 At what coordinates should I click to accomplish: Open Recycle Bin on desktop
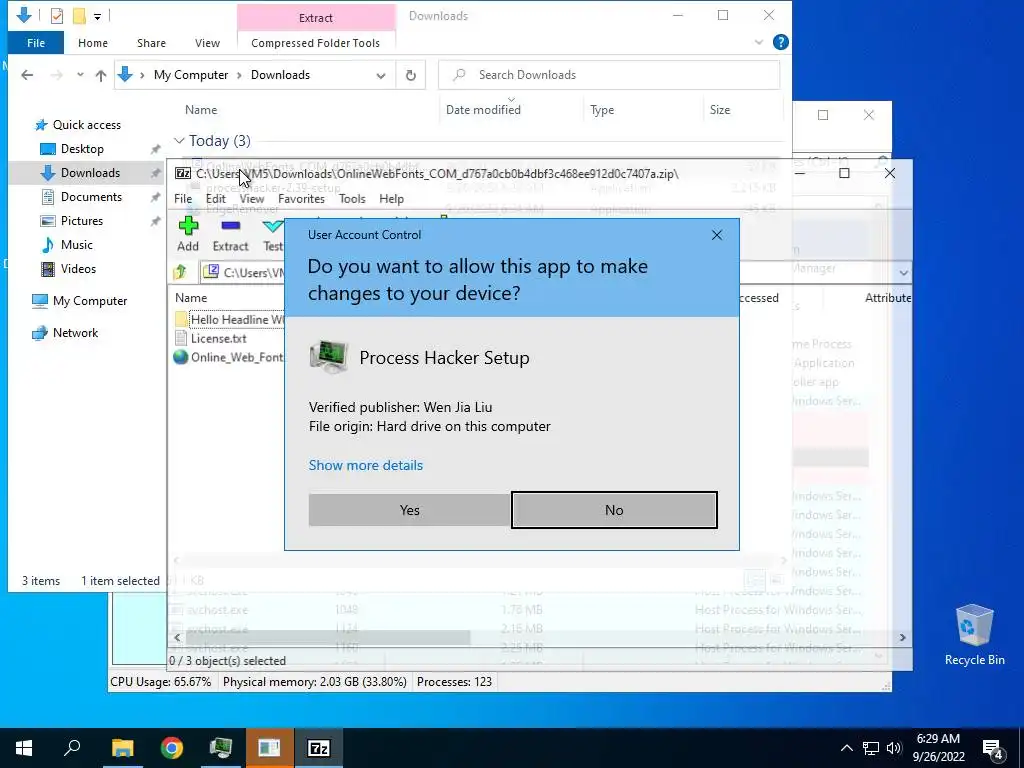[x=974, y=635]
